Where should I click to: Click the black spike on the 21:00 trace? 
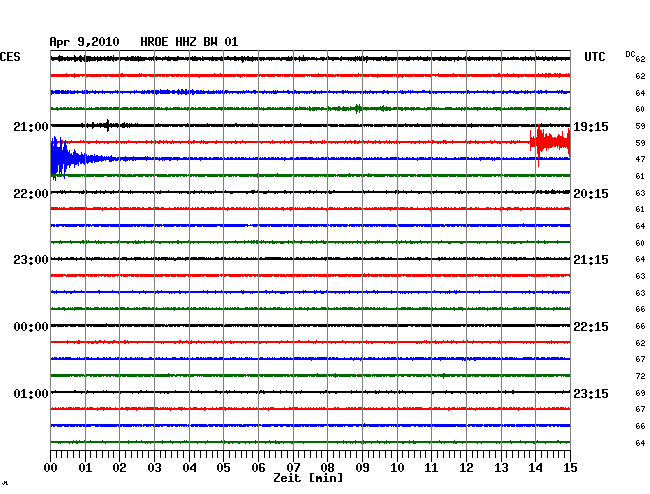(108, 125)
